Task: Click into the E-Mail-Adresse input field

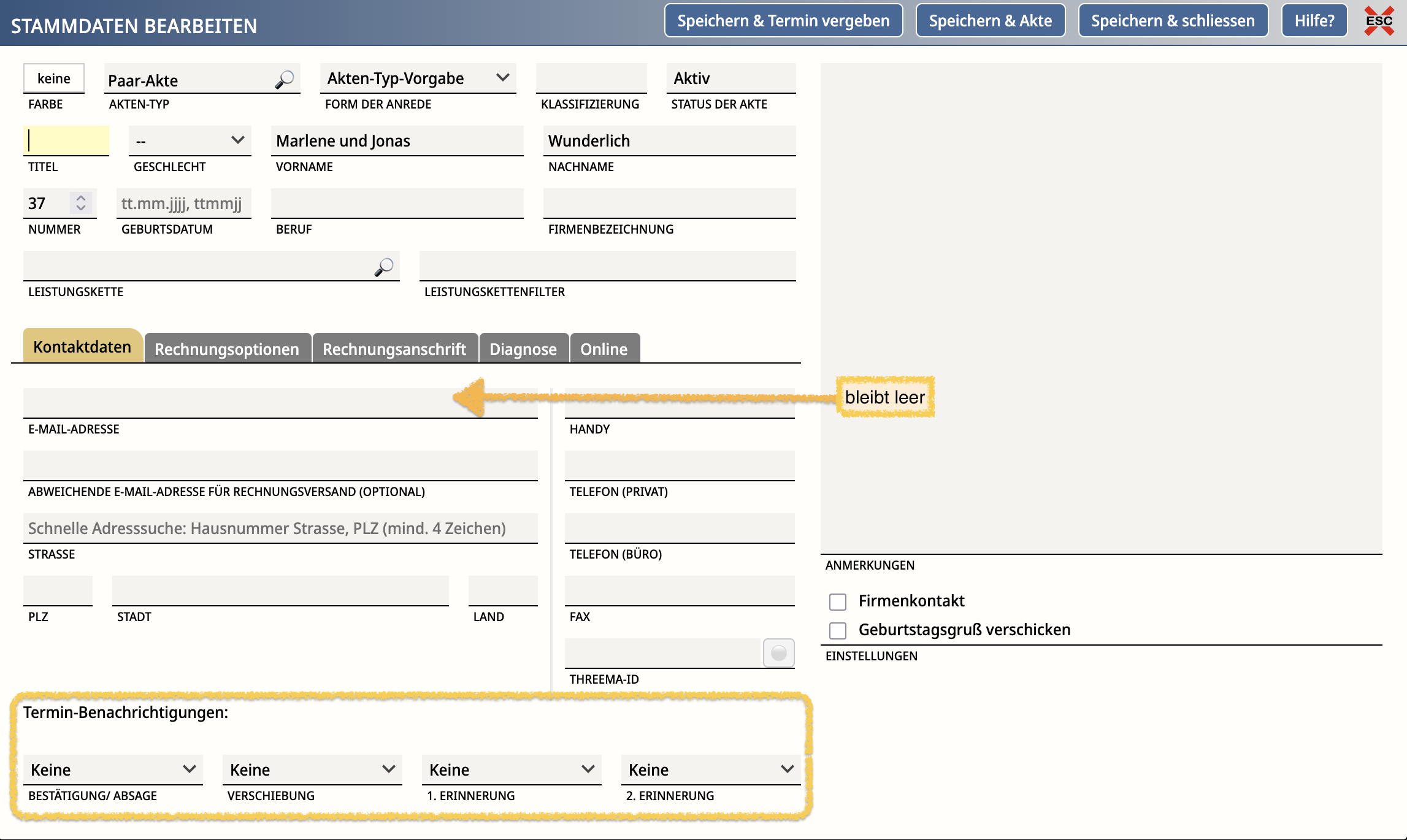Action: click(239, 403)
